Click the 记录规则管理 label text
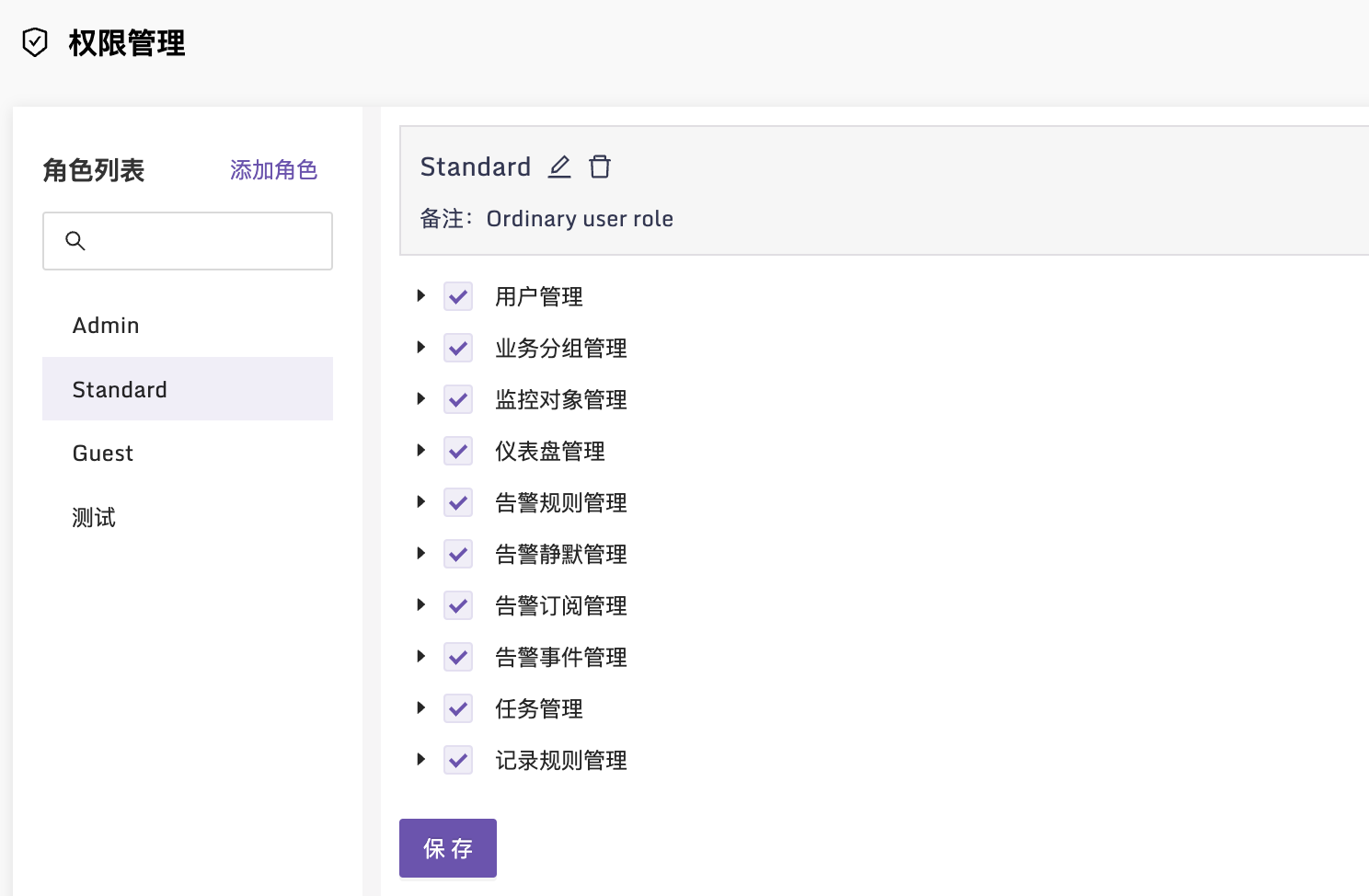This screenshot has height=896, width=1369. (x=561, y=761)
